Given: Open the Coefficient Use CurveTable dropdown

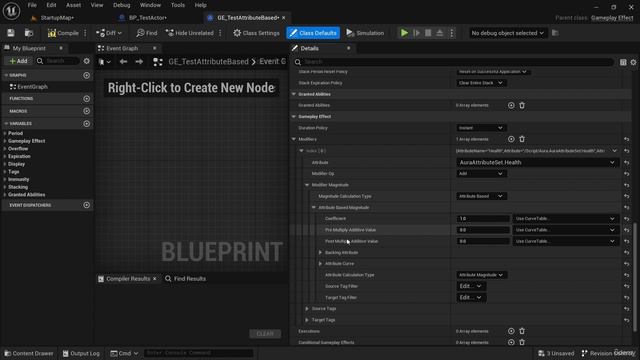Looking at the screenshot, I should [x=565, y=219].
